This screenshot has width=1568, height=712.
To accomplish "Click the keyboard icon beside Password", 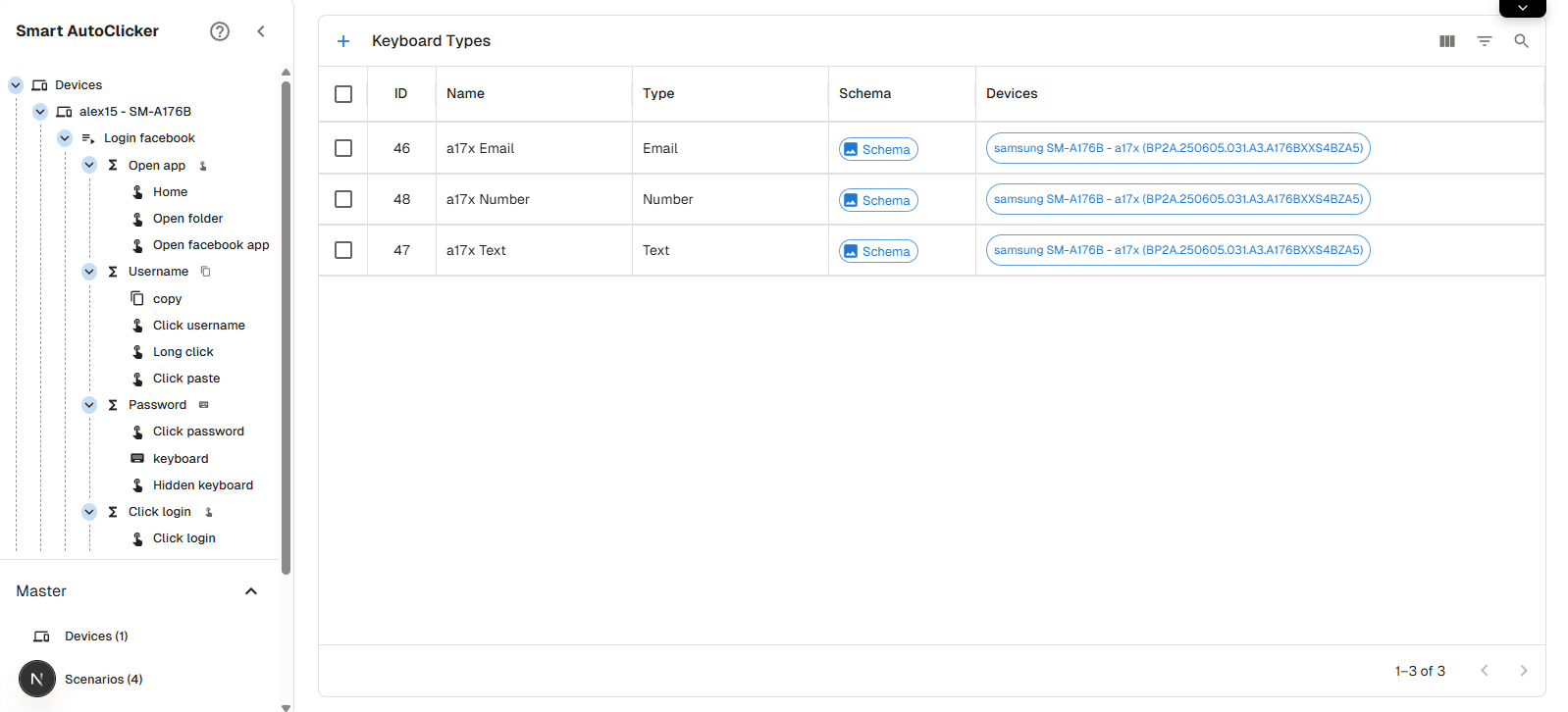I will (204, 405).
